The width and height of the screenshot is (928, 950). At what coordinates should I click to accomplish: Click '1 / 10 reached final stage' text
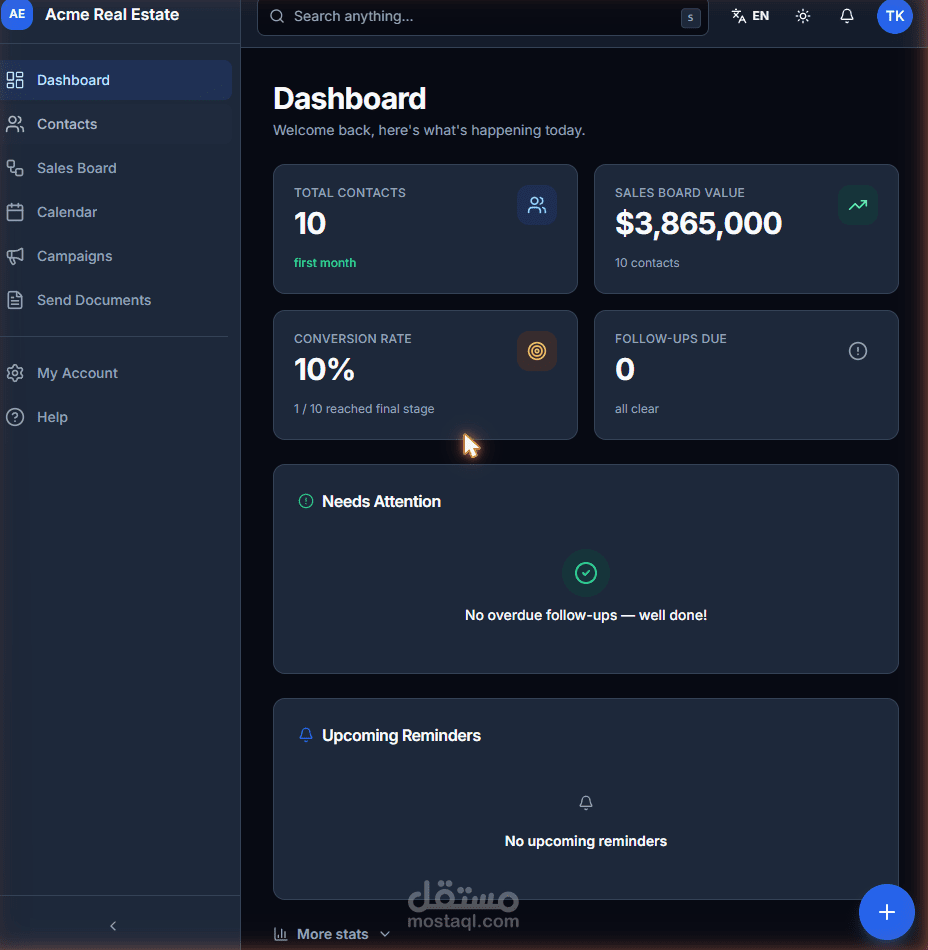pyautogui.click(x=364, y=409)
